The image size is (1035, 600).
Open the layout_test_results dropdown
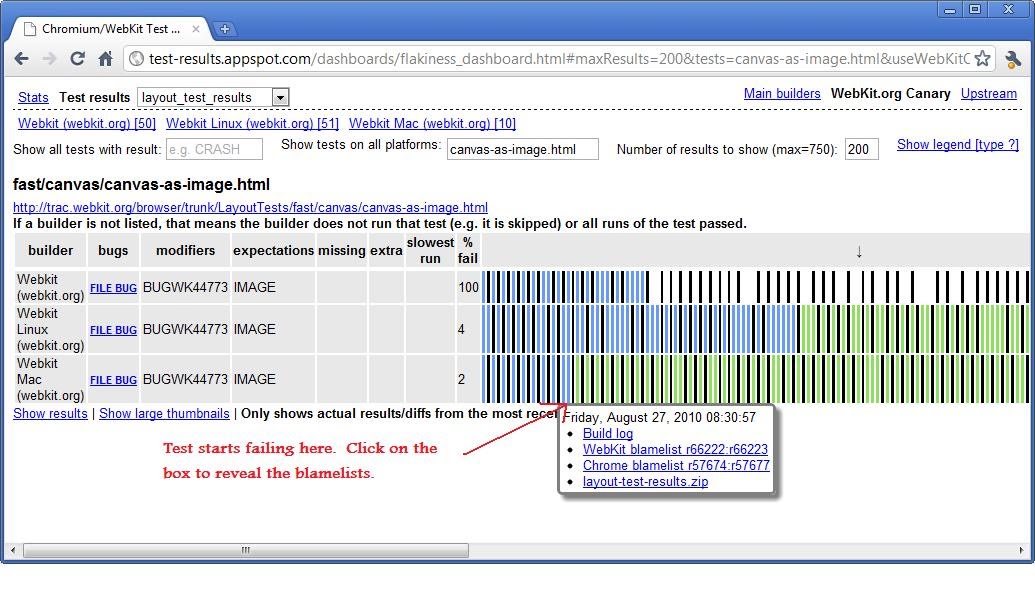click(x=280, y=97)
